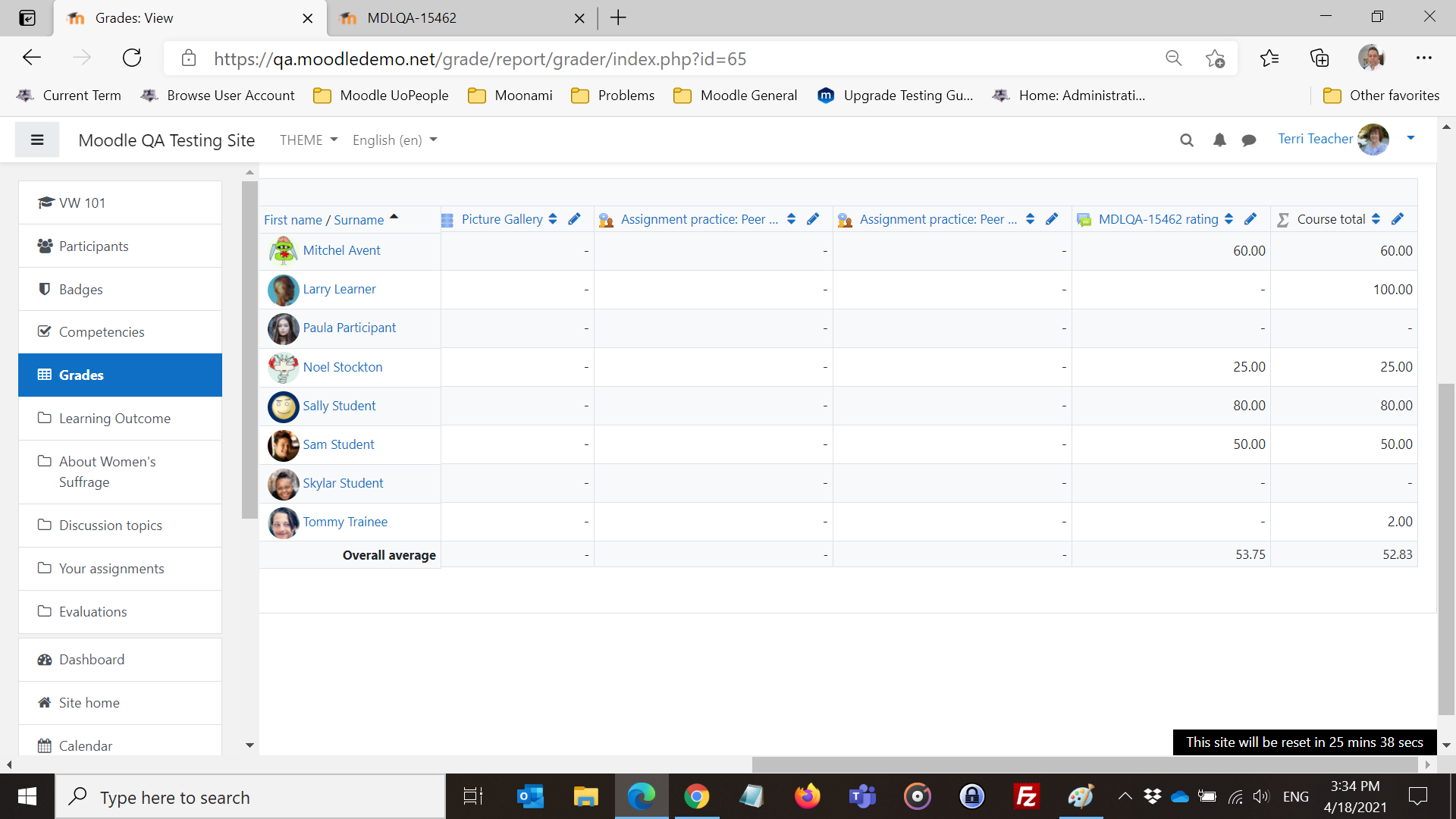
Task: Sort by the Picture Gallery column arrows
Action: tap(553, 219)
